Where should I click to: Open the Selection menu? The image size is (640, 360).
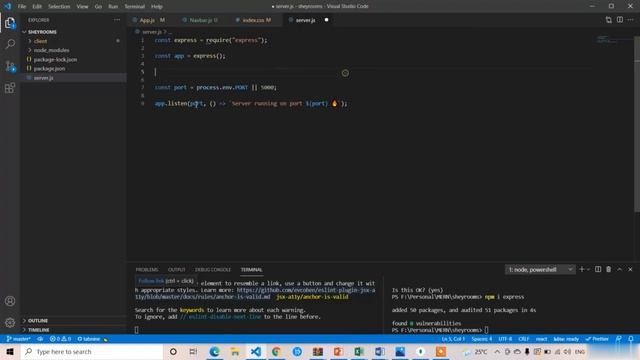coord(59,7)
